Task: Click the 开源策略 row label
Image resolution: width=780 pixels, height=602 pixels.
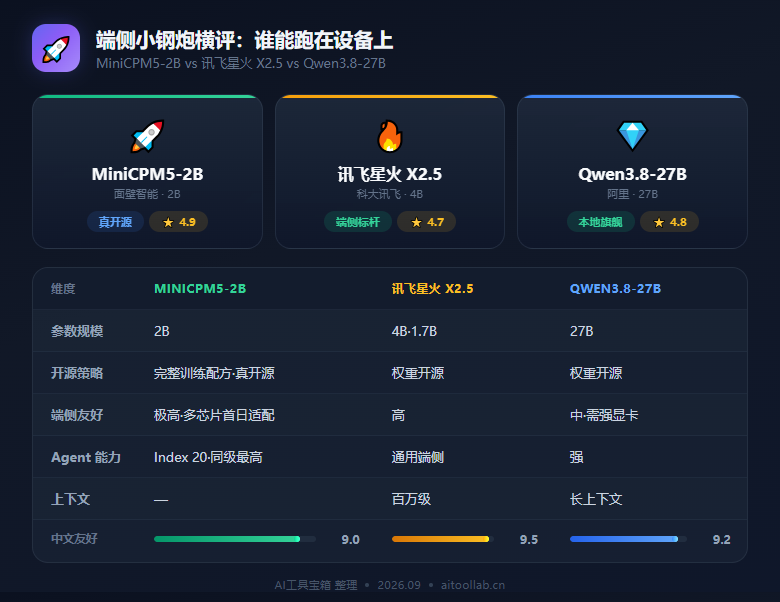Action: tap(77, 373)
